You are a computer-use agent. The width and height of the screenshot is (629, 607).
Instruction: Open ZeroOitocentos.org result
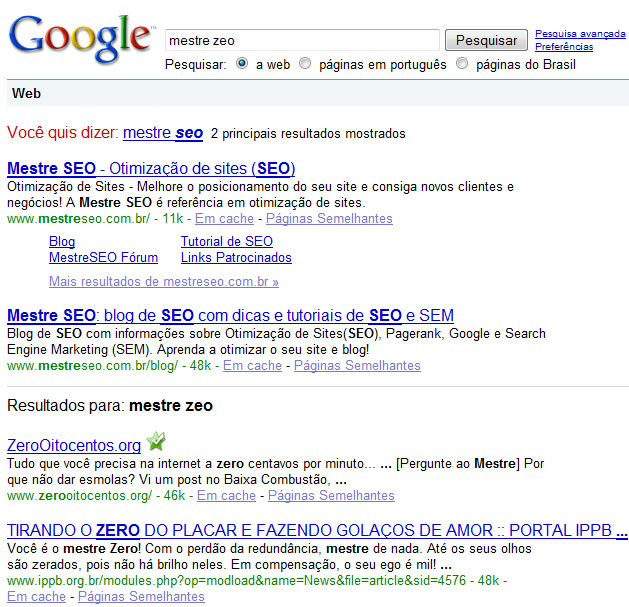pyautogui.click(x=74, y=445)
